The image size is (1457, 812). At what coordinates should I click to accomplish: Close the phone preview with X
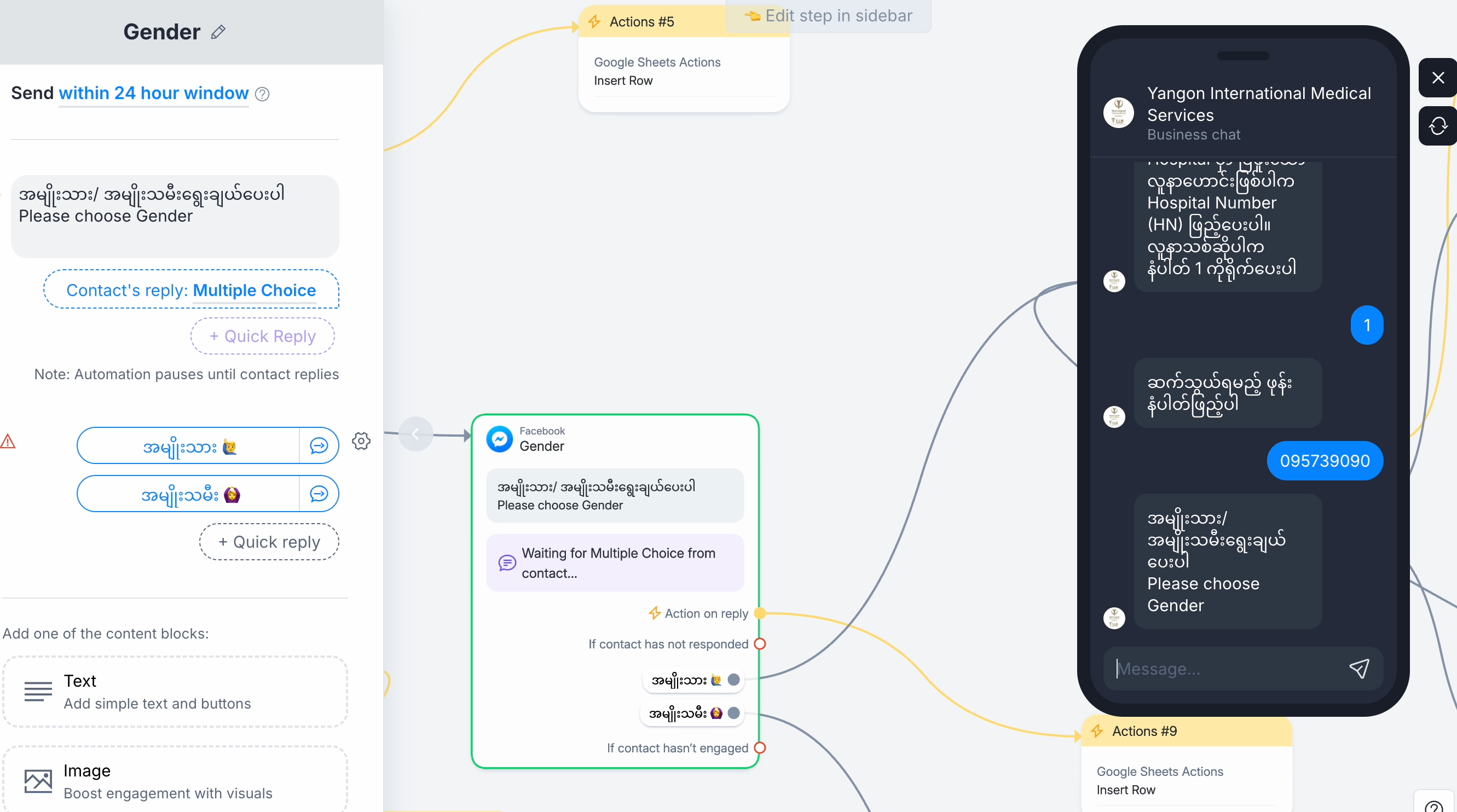click(1438, 78)
